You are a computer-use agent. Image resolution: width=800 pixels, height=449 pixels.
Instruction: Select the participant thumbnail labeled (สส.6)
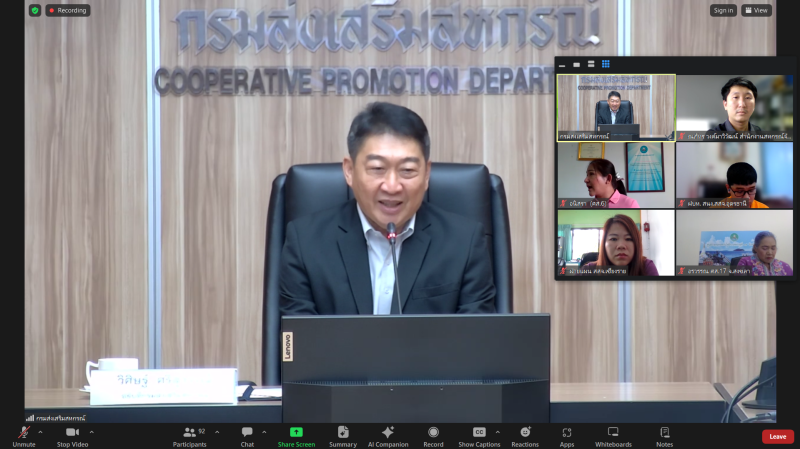tap(616, 175)
